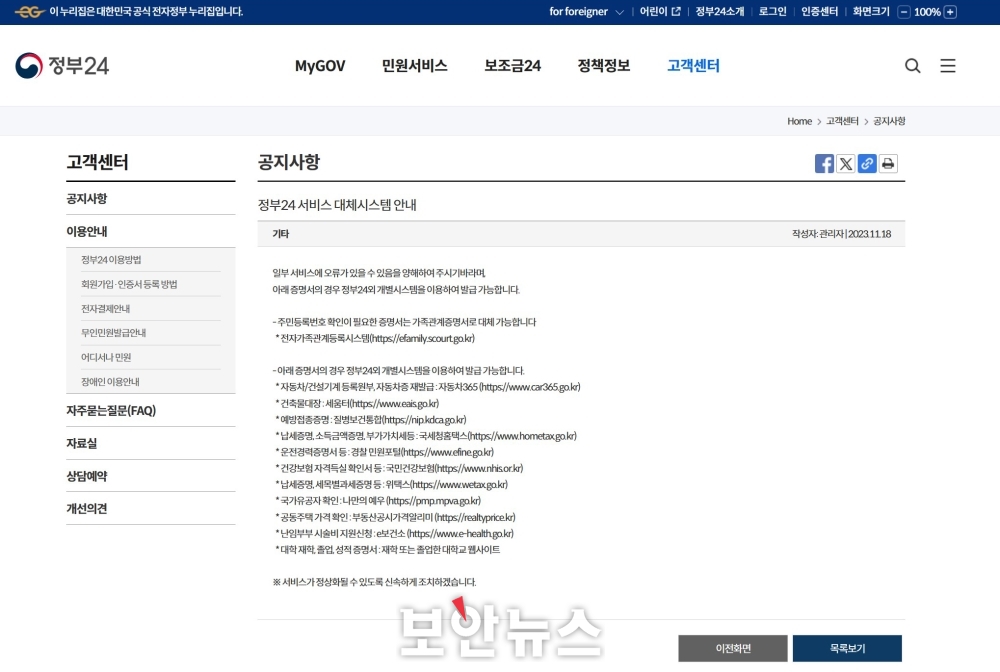The width and height of the screenshot is (1000, 672).
Task: Open 자주묻는질문(FAQ) in the sidebar
Action: (x=151, y=411)
